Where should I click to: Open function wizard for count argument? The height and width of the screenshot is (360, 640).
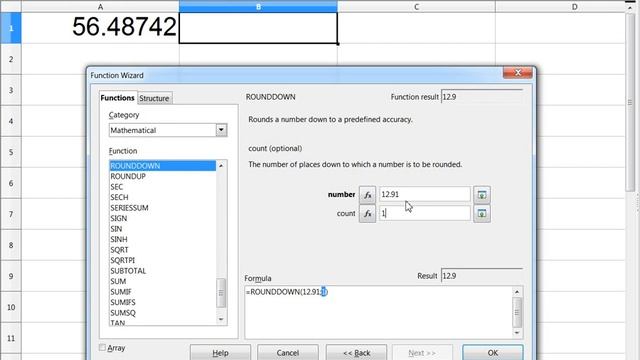(x=367, y=213)
